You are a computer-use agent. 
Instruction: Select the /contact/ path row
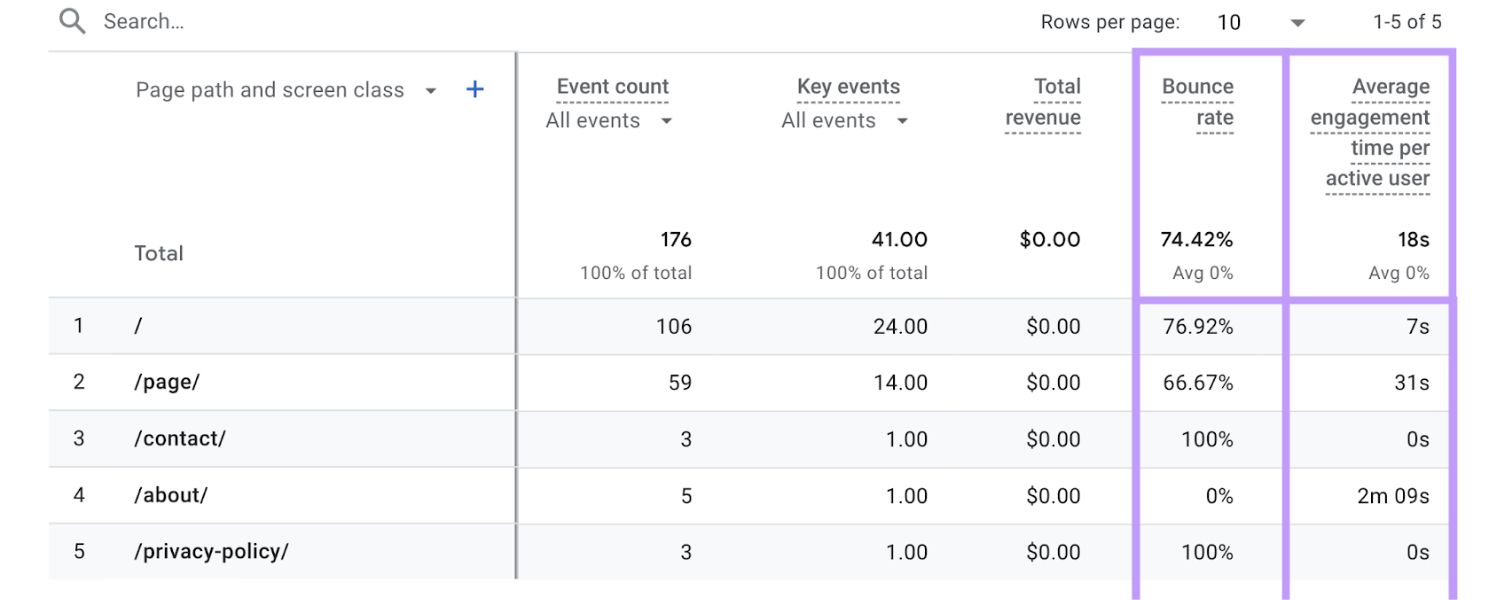180,439
